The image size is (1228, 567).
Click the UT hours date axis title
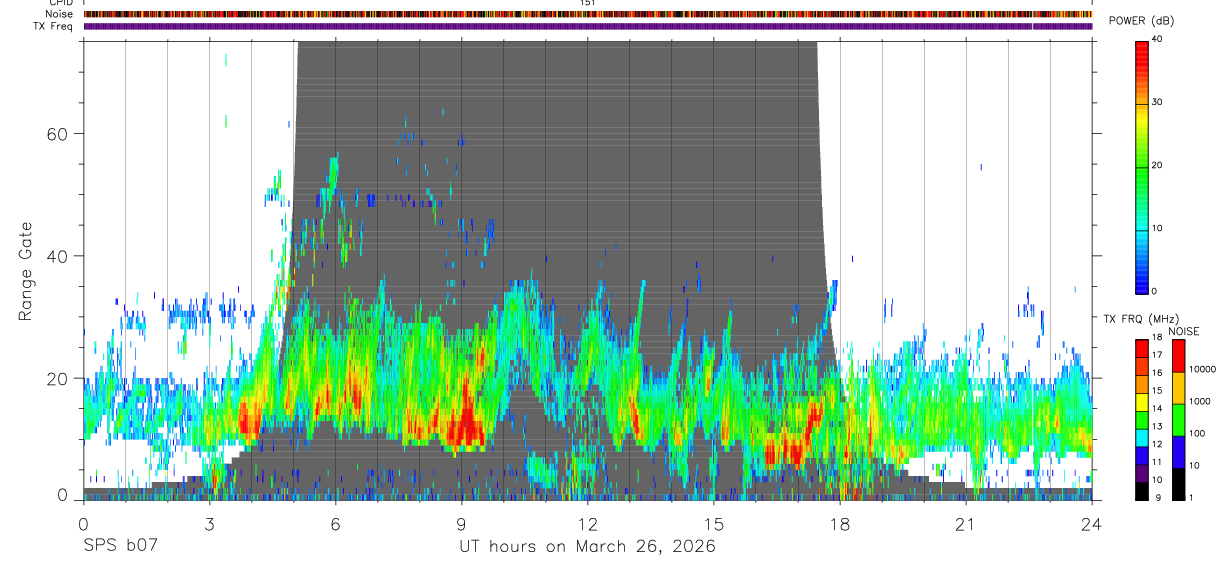[x=587, y=547]
